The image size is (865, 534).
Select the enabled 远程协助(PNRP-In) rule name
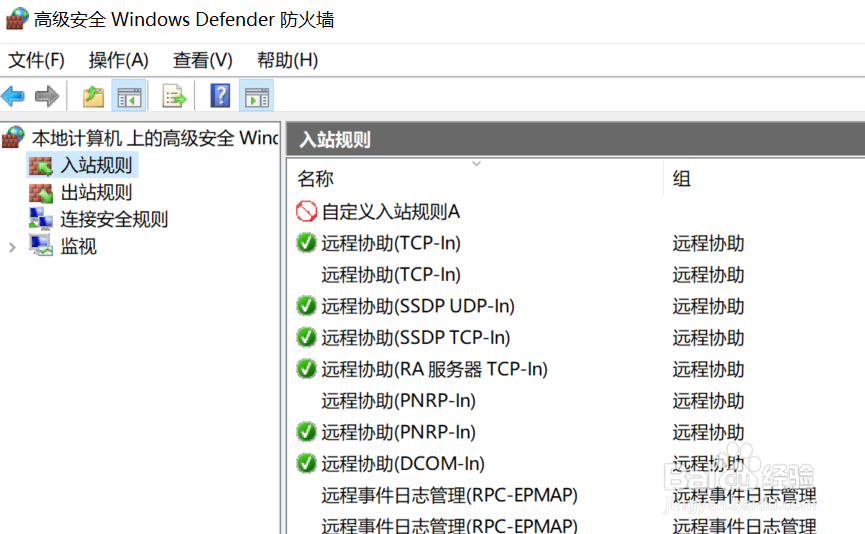click(399, 432)
